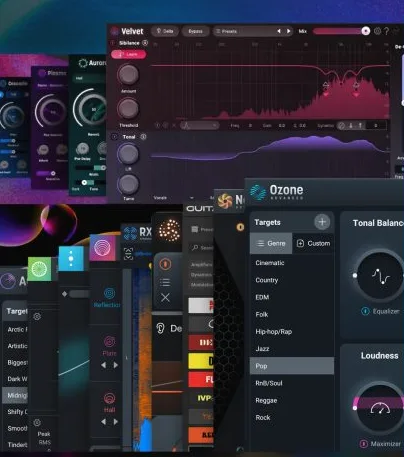Click the orange ring icon in Neutron
The image size is (404, 457).
[x=240, y=227]
